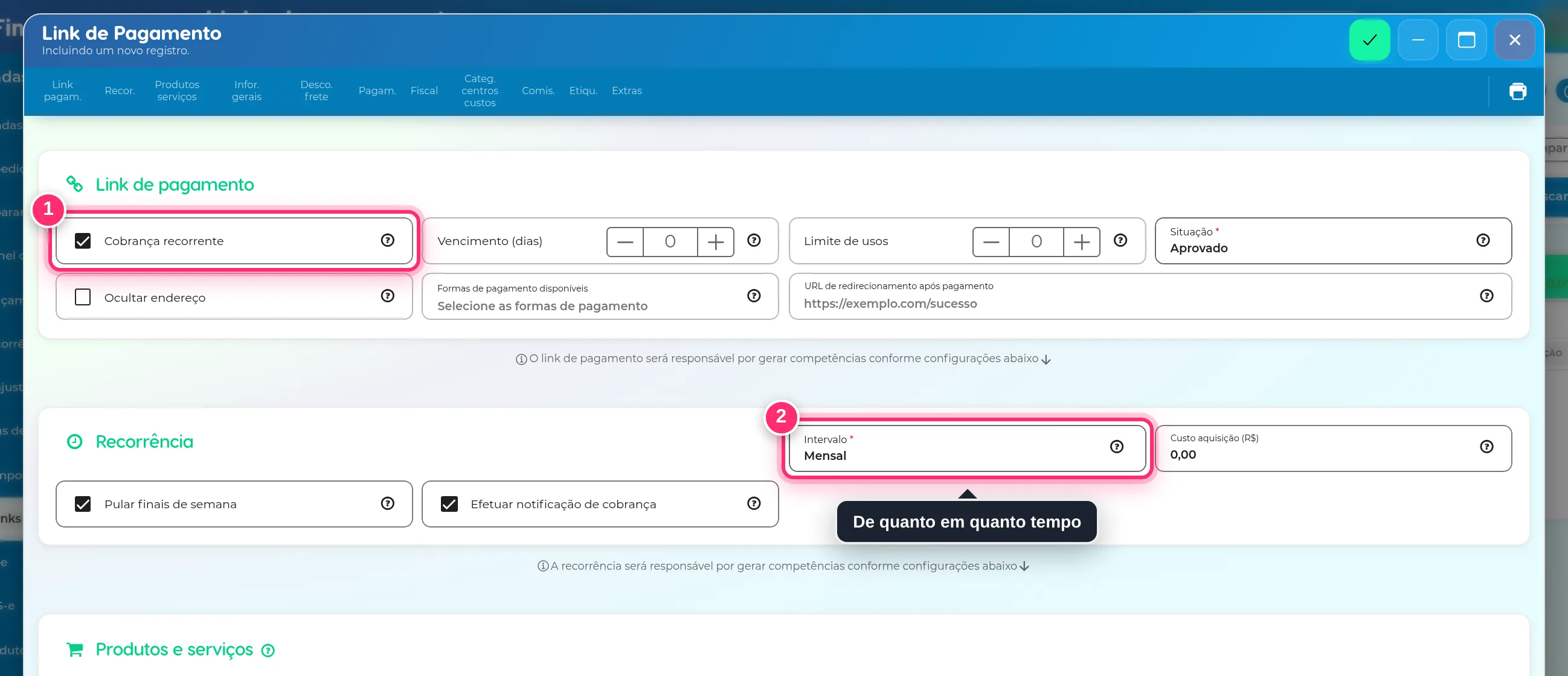1568x676 pixels.
Task: Increase Vencimento (dias) with plus button
Action: pos(715,242)
